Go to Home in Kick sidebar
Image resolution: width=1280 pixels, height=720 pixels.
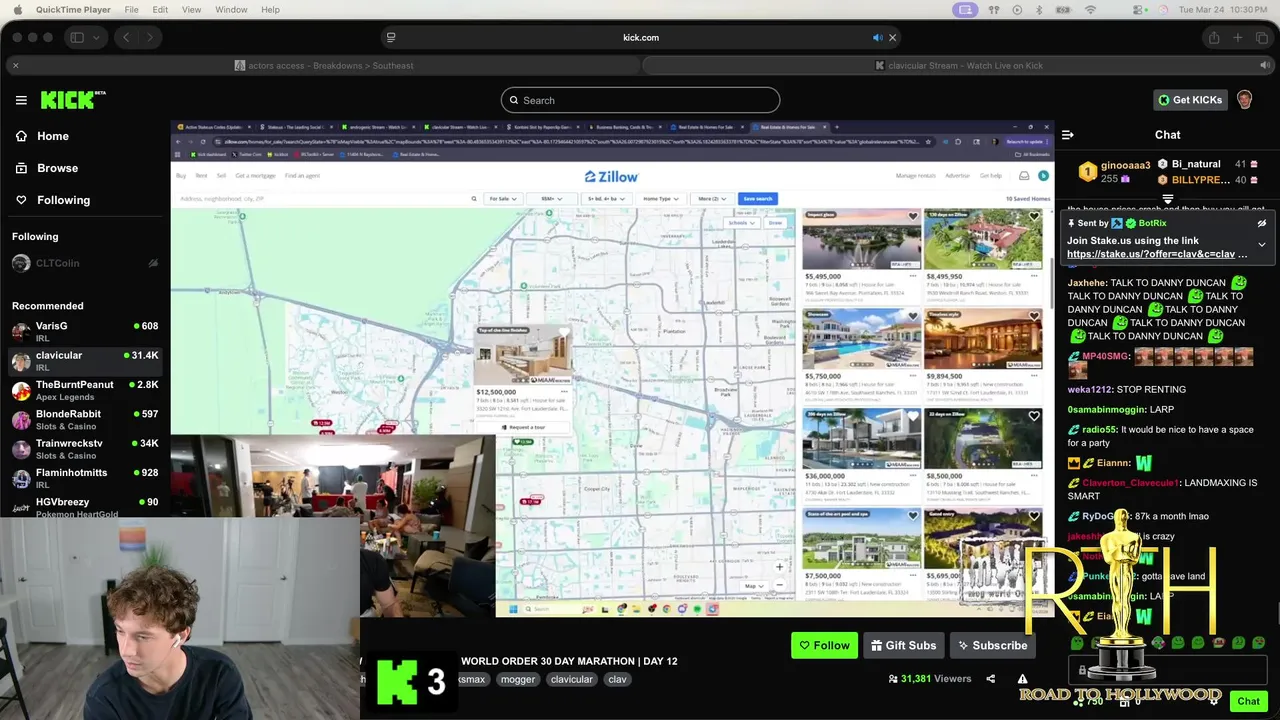(x=42, y=136)
